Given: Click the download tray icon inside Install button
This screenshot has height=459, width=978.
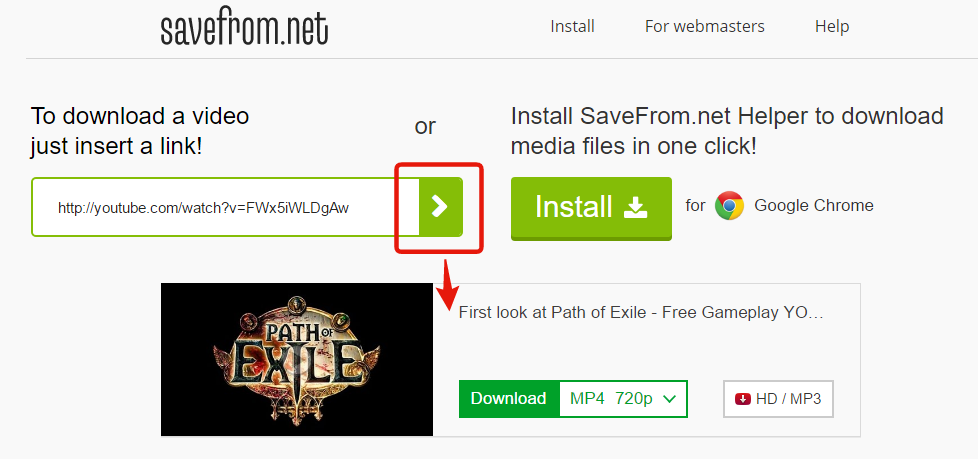Looking at the screenshot, I should (x=636, y=208).
